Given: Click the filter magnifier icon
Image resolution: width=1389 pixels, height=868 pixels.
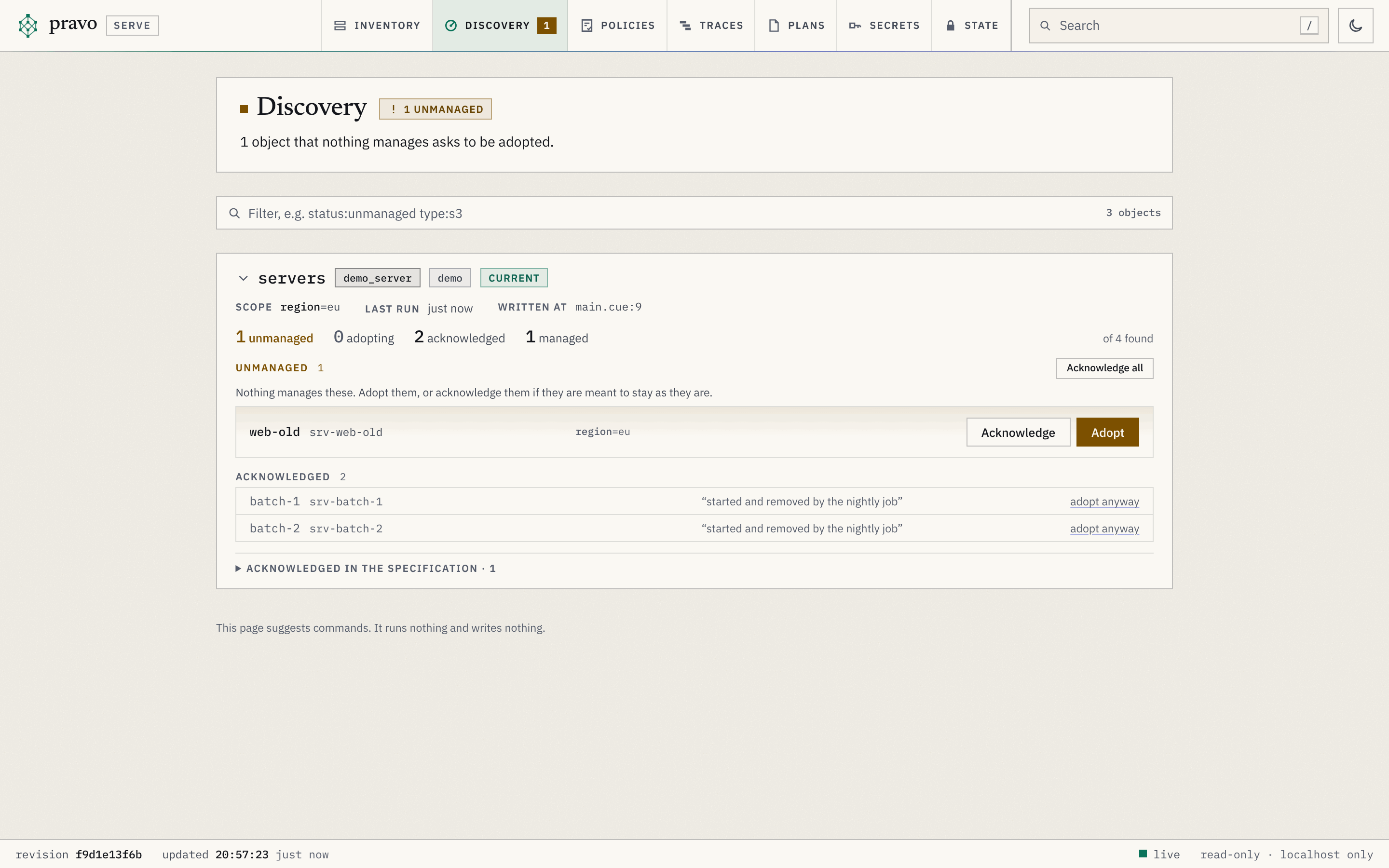Looking at the screenshot, I should tap(234, 214).
